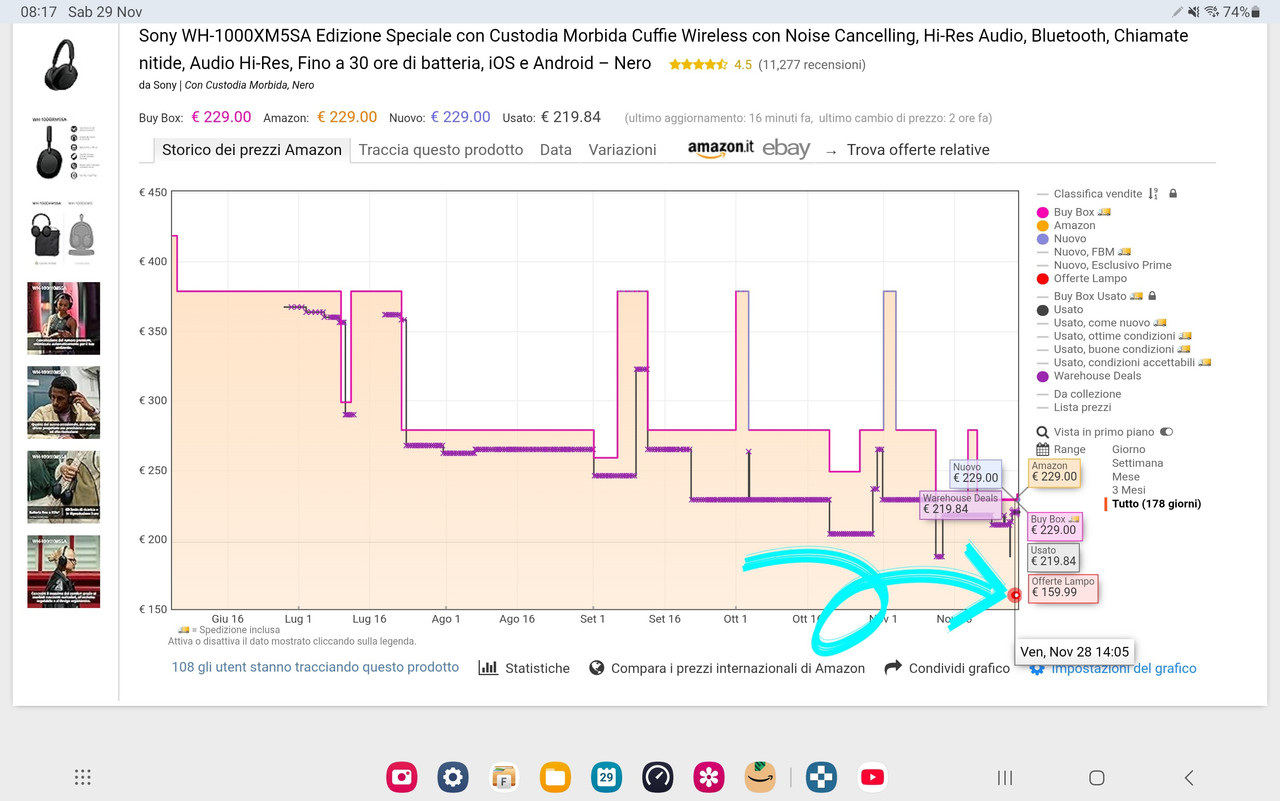Select the top headphones product thumbnail
The image size is (1280, 801).
click(64, 64)
